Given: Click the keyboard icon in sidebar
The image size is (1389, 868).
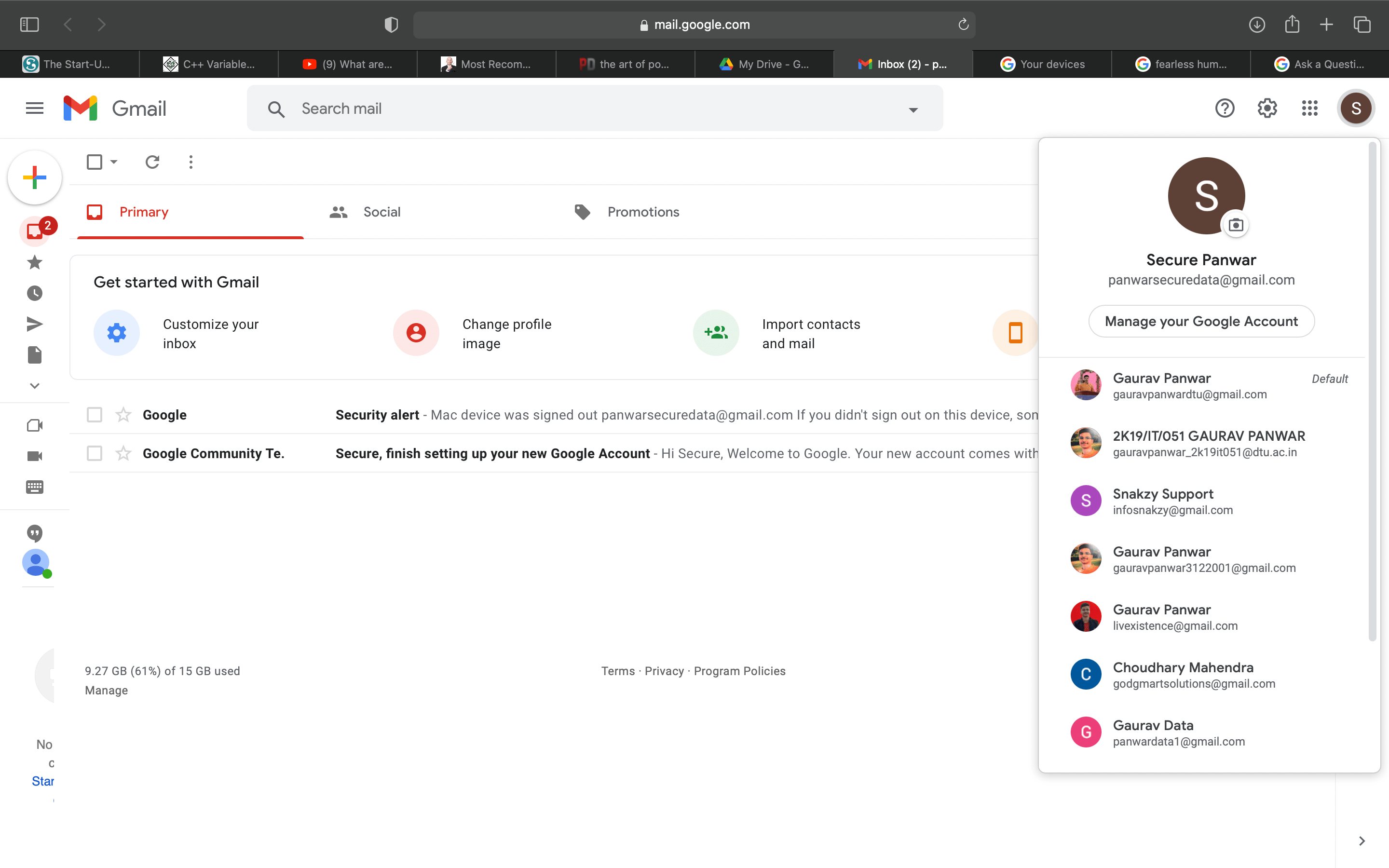Looking at the screenshot, I should point(34,487).
